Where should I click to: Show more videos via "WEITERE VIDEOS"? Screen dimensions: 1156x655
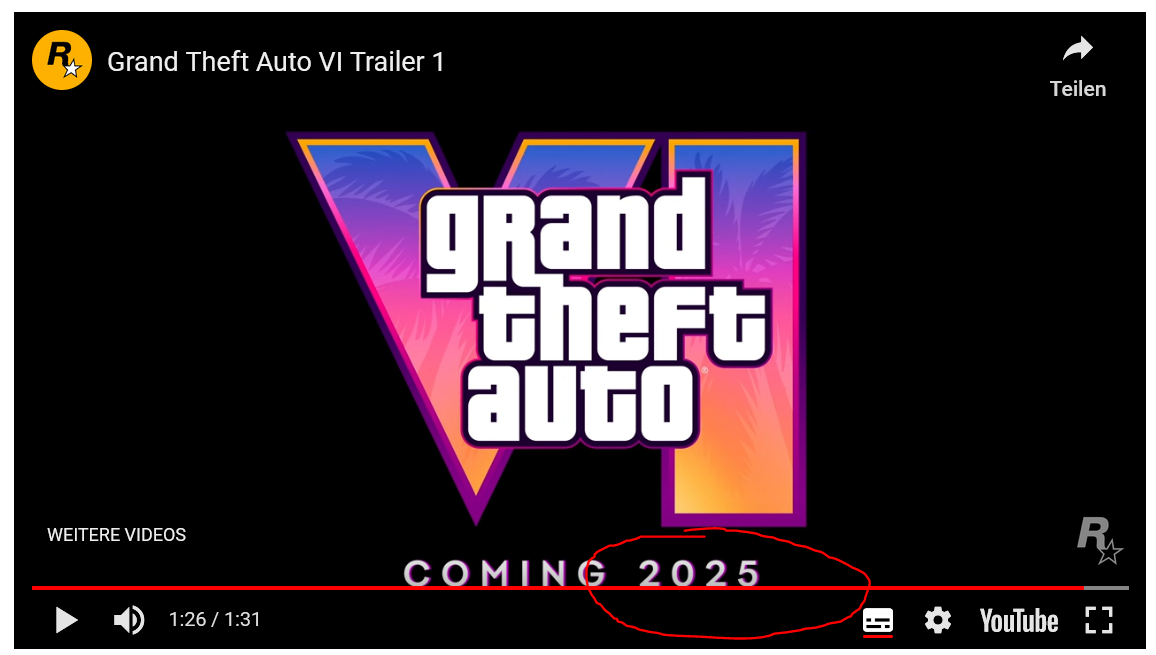pyautogui.click(x=116, y=535)
